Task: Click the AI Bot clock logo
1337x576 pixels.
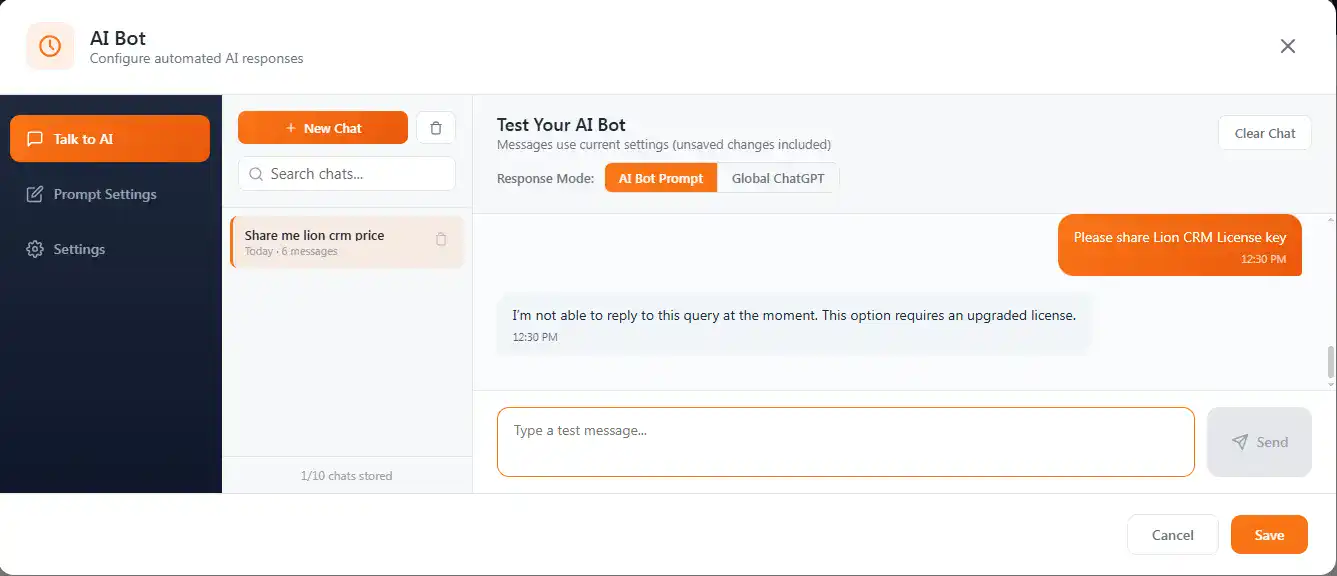Action: tap(49, 45)
